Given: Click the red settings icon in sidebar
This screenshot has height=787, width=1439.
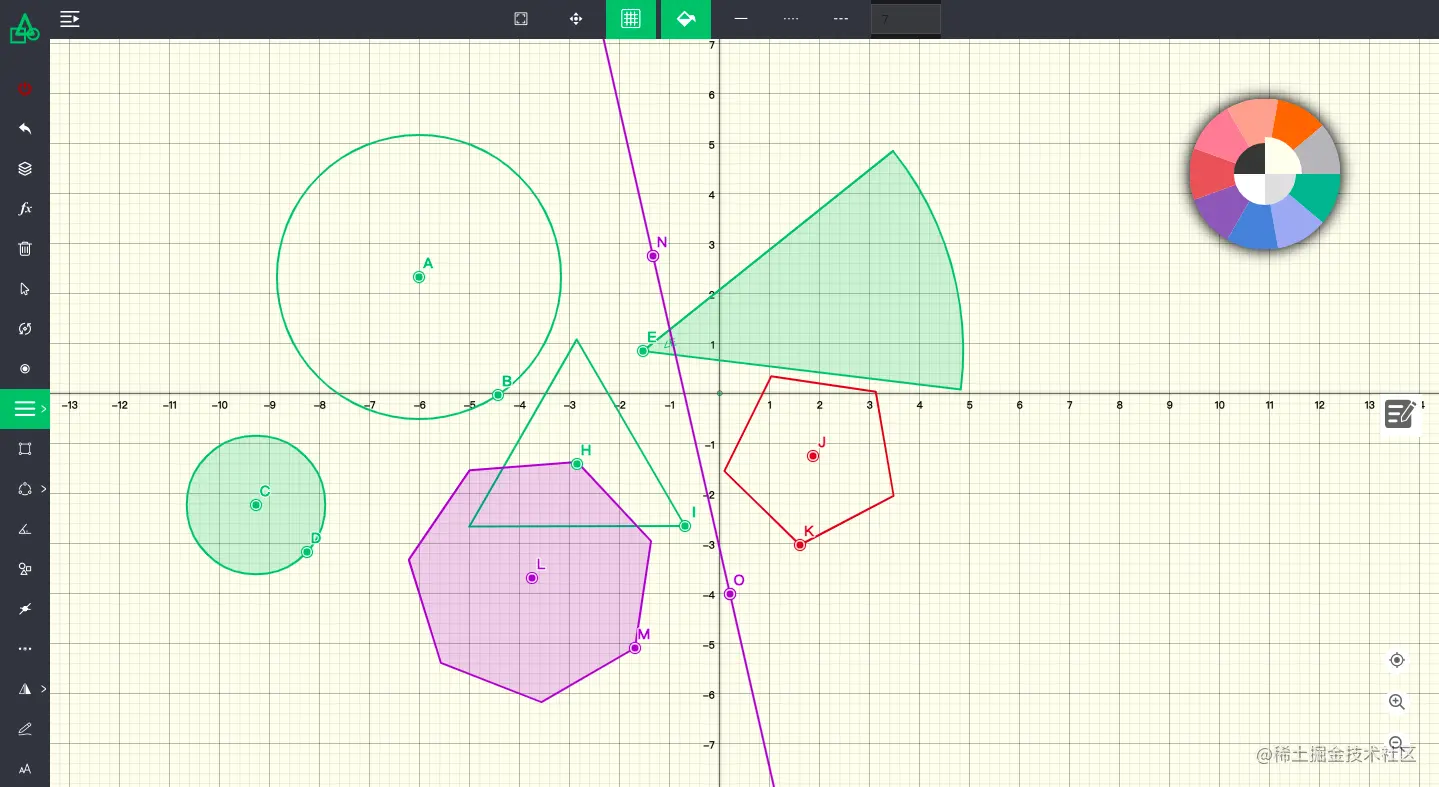Looking at the screenshot, I should click(25, 89).
